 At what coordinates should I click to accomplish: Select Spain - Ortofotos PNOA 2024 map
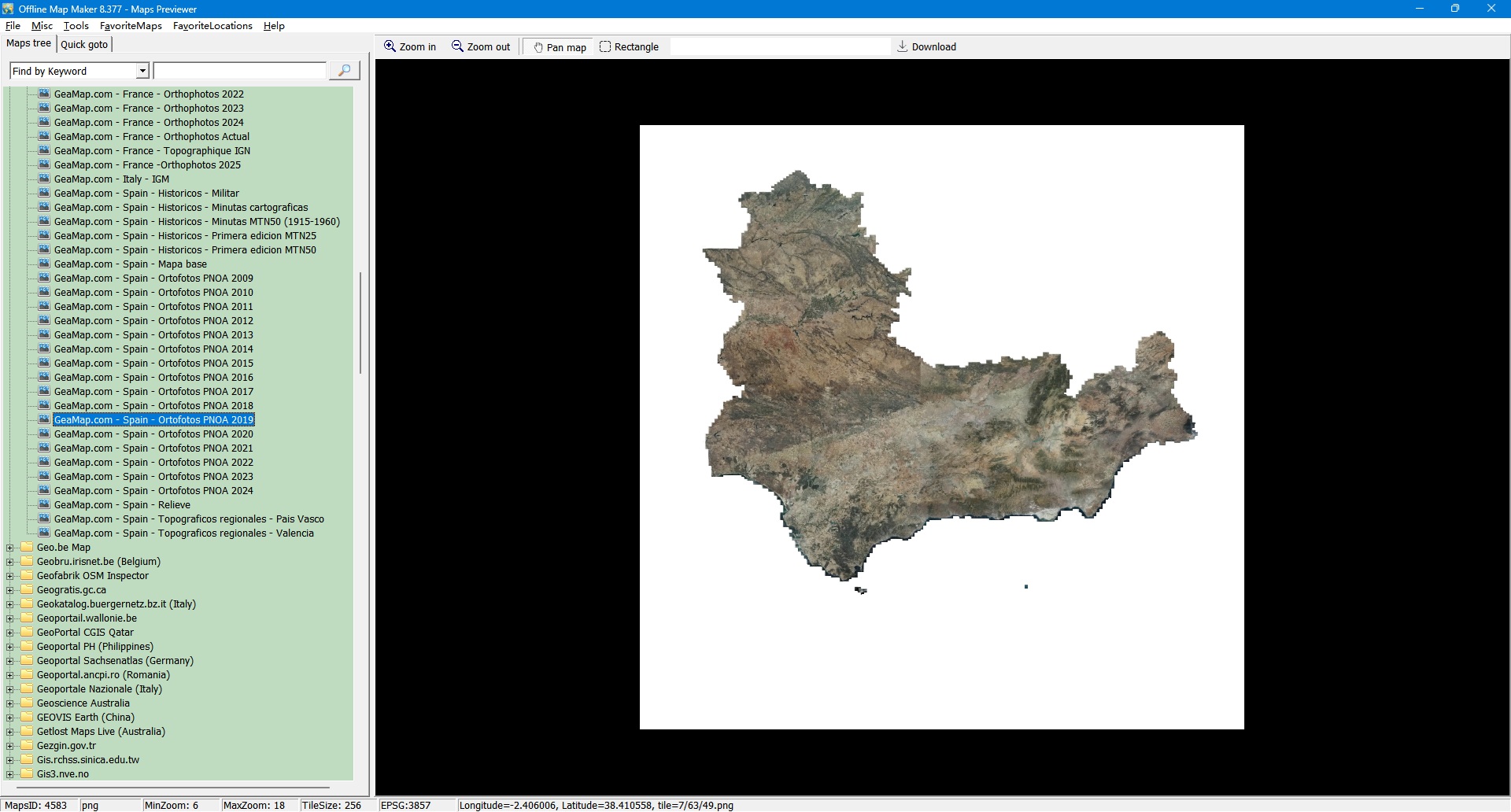[153, 491]
